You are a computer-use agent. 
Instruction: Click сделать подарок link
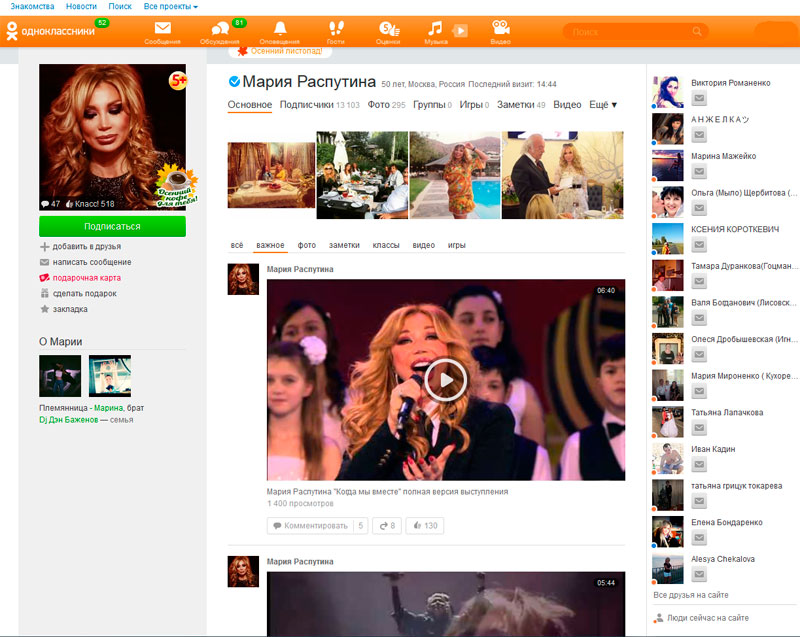79,294
